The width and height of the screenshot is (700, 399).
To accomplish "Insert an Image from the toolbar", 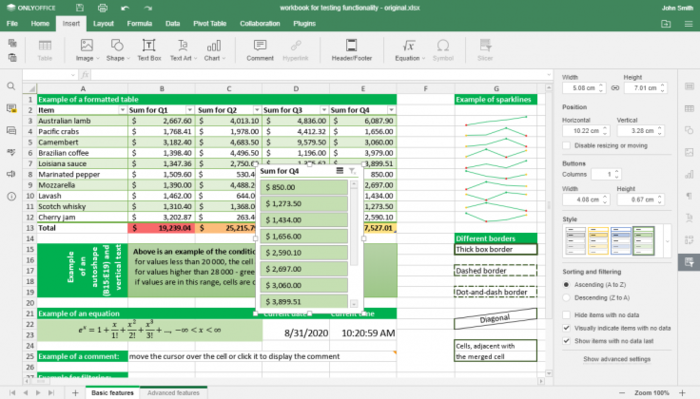I will pyautogui.click(x=87, y=50).
